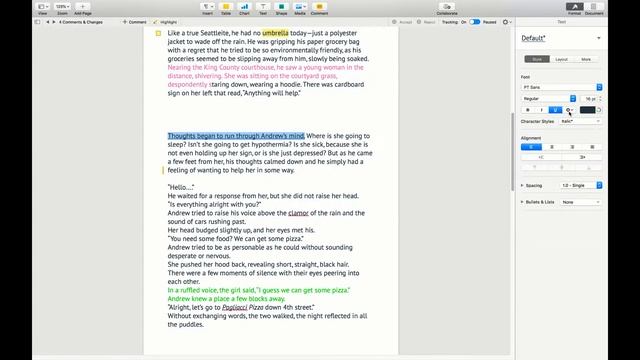Click the Chart toolbar icon
Image resolution: width=640 pixels, height=360 pixels.
click(244, 7)
